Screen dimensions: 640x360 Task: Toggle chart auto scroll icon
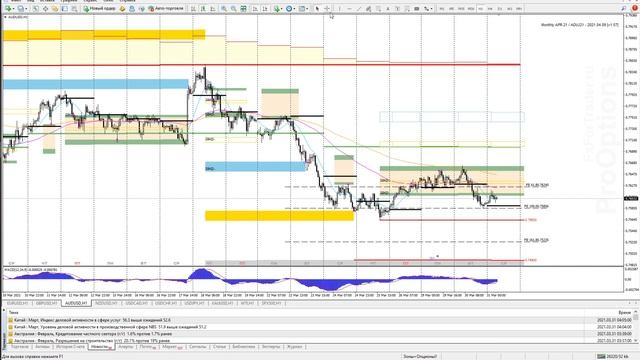(x=255, y=8)
